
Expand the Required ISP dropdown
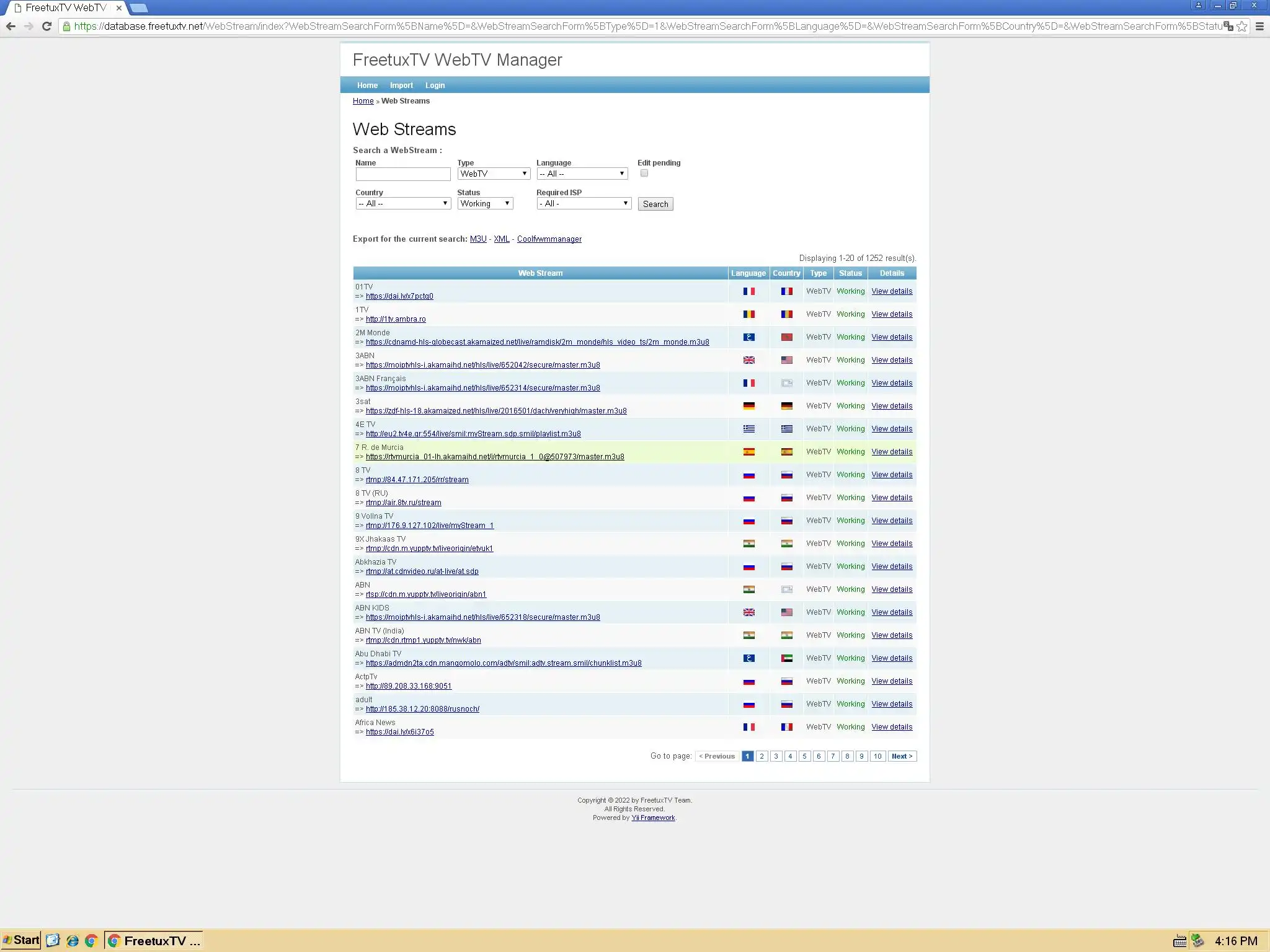pos(584,203)
